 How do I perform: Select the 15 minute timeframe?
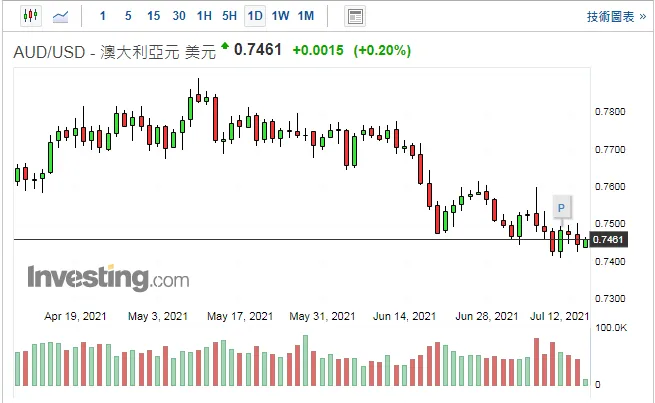pos(153,16)
